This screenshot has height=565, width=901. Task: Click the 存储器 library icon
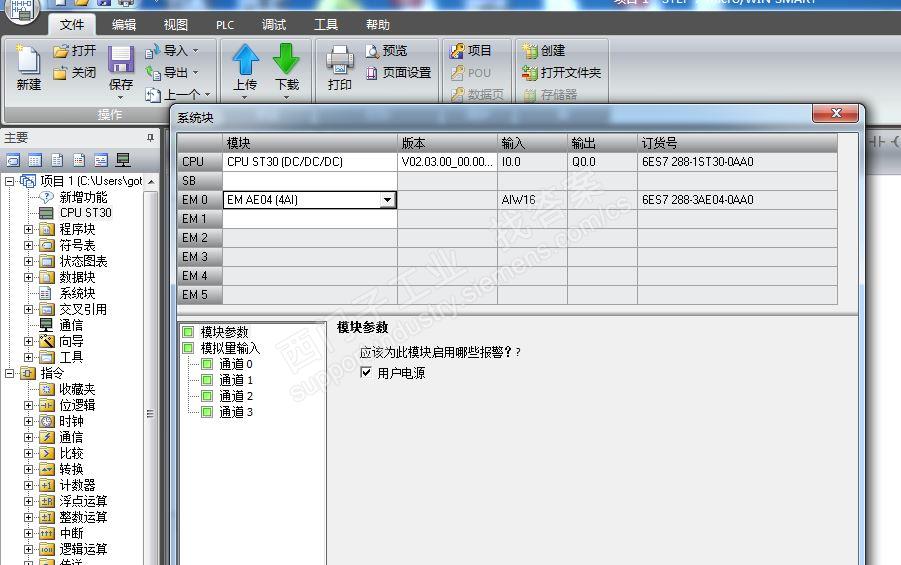click(530, 95)
